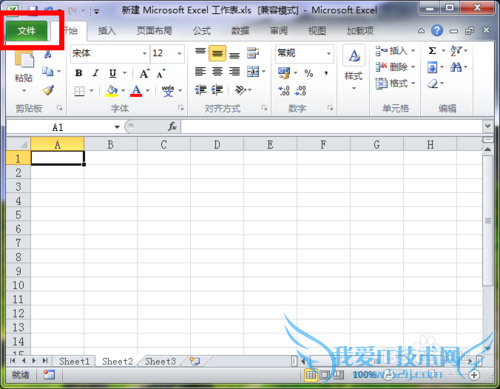Image resolution: width=500 pixels, height=389 pixels.
Task: Click the phonetic guide 文 icon
Action: click(x=168, y=91)
